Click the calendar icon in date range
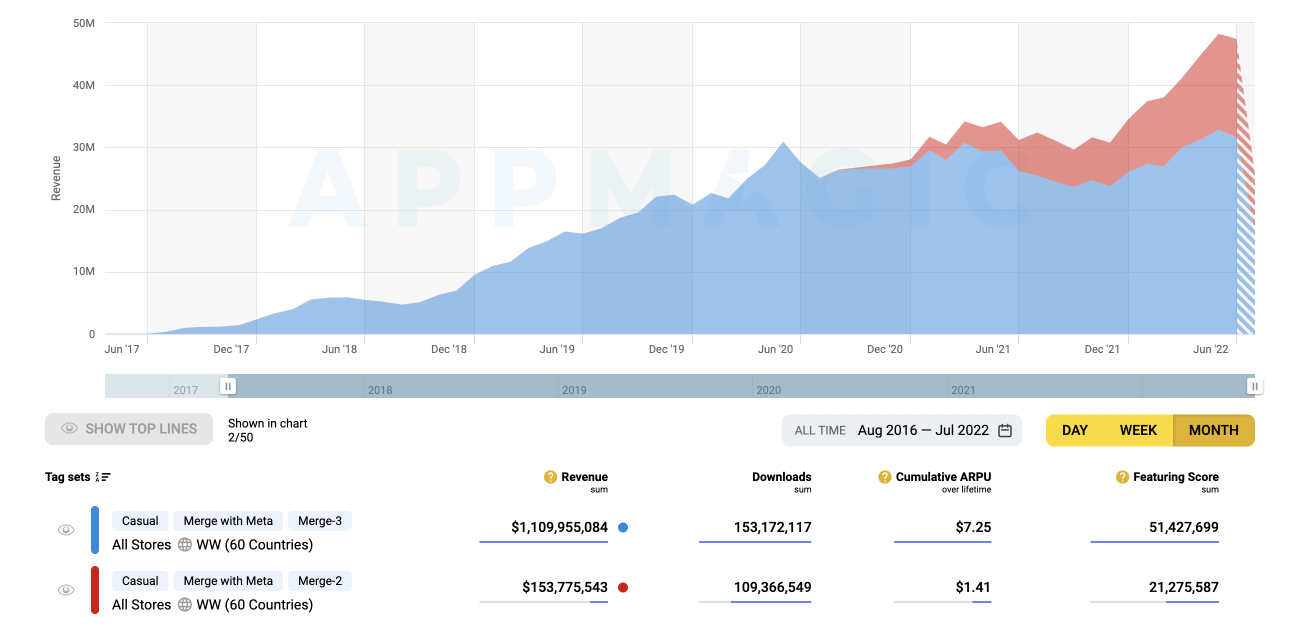The image size is (1306, 639). pos(1005,431)
